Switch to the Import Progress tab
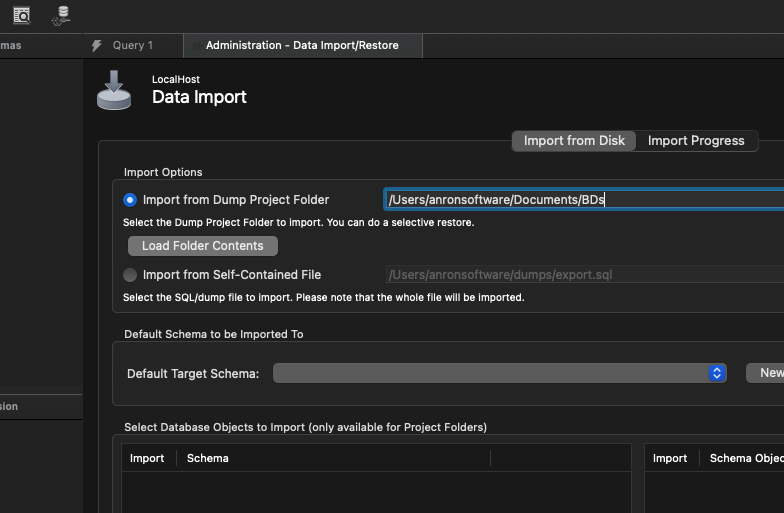Viewport: 784px width, 513px height. 696,141
